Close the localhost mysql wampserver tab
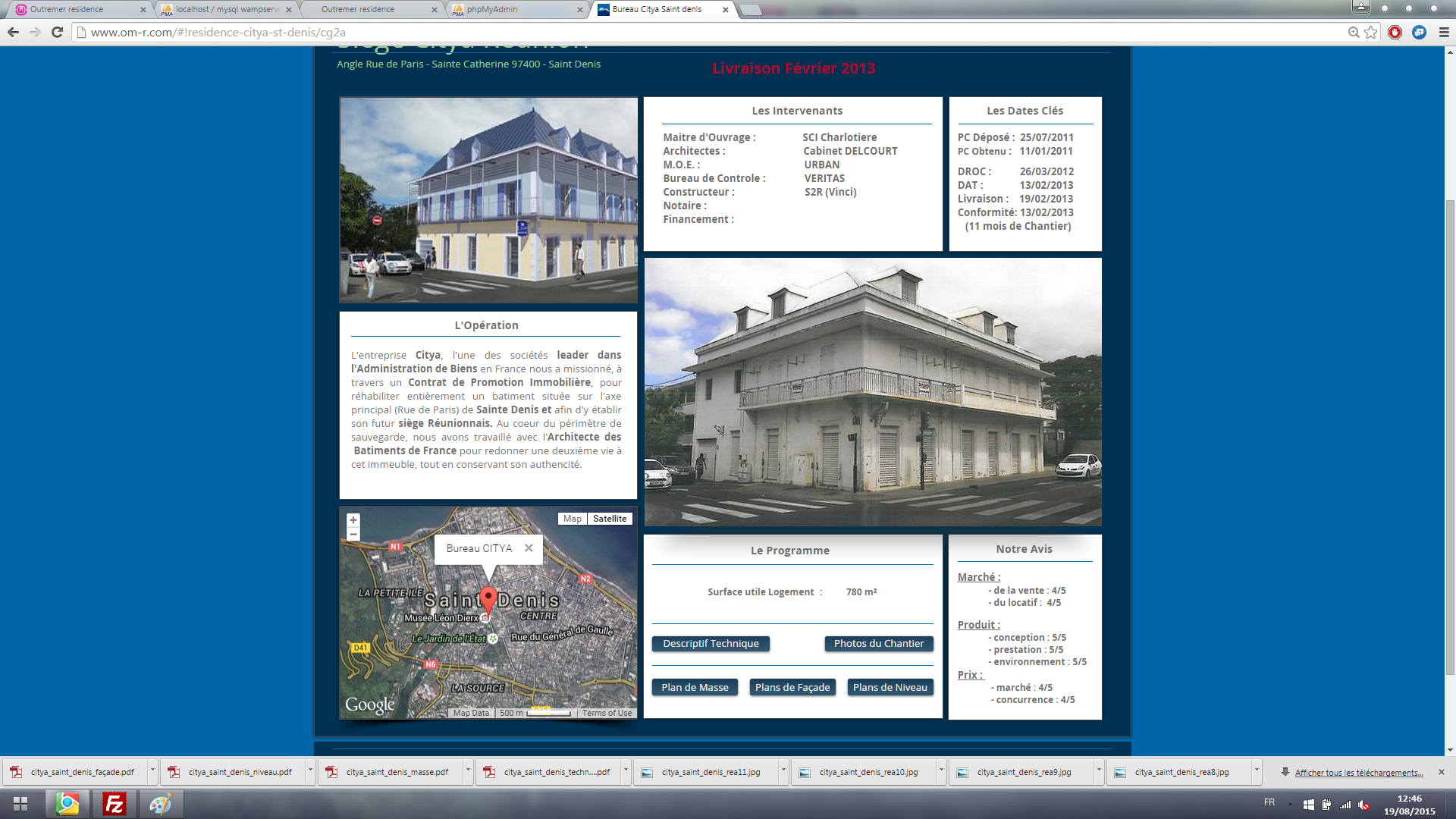Screen dimensions: 1456x819 (289, 10)
